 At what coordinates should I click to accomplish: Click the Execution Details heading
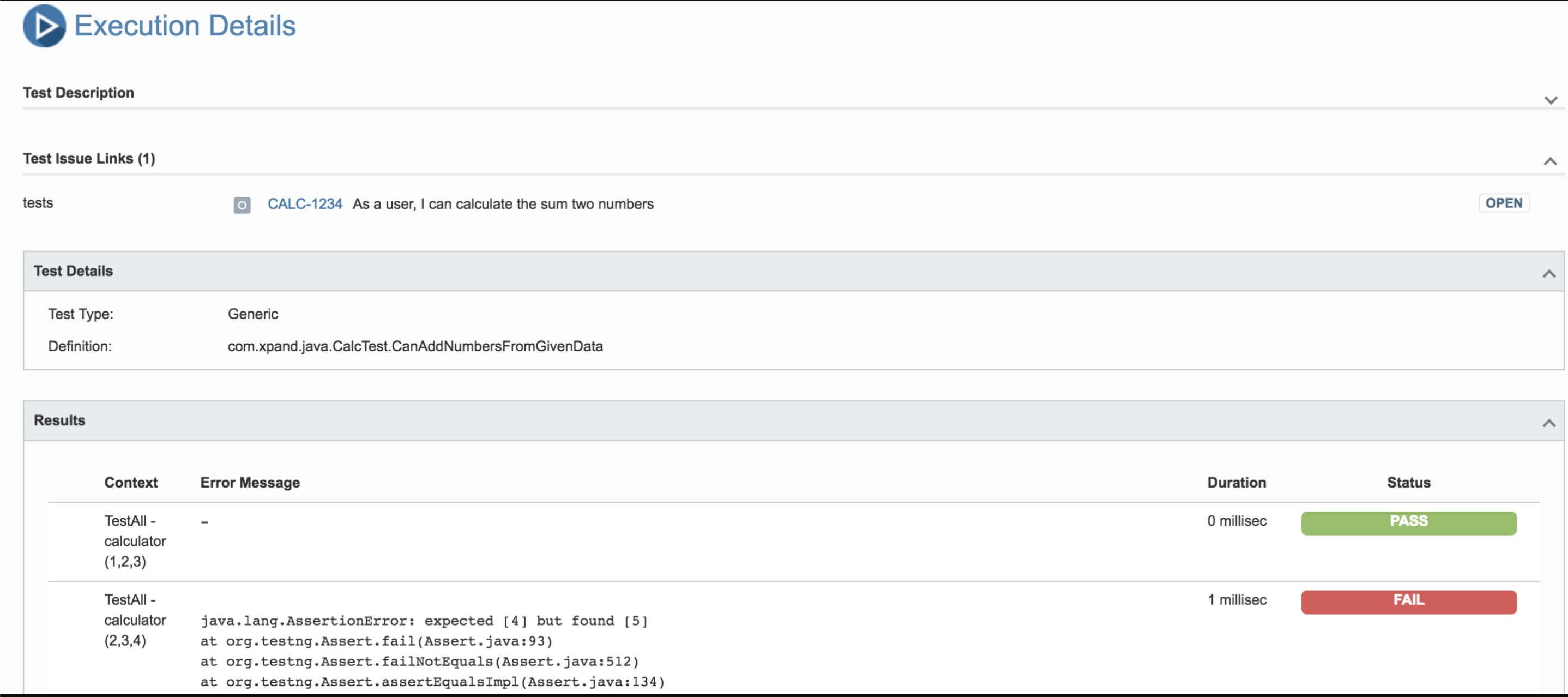pos(185,26)
